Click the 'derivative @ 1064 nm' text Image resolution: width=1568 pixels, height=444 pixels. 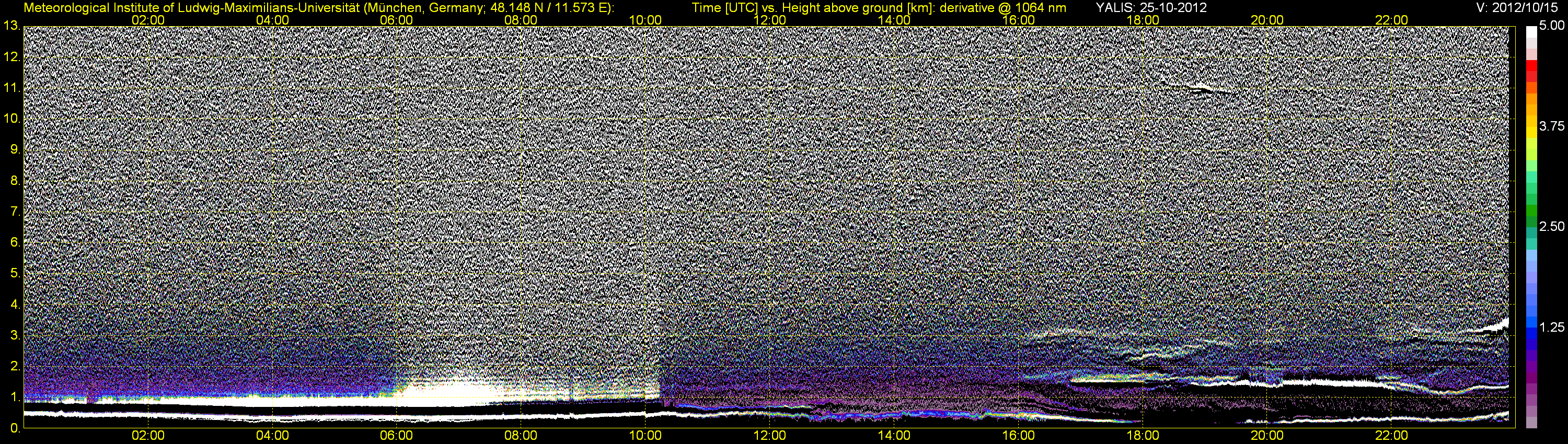coord(1004,7)
